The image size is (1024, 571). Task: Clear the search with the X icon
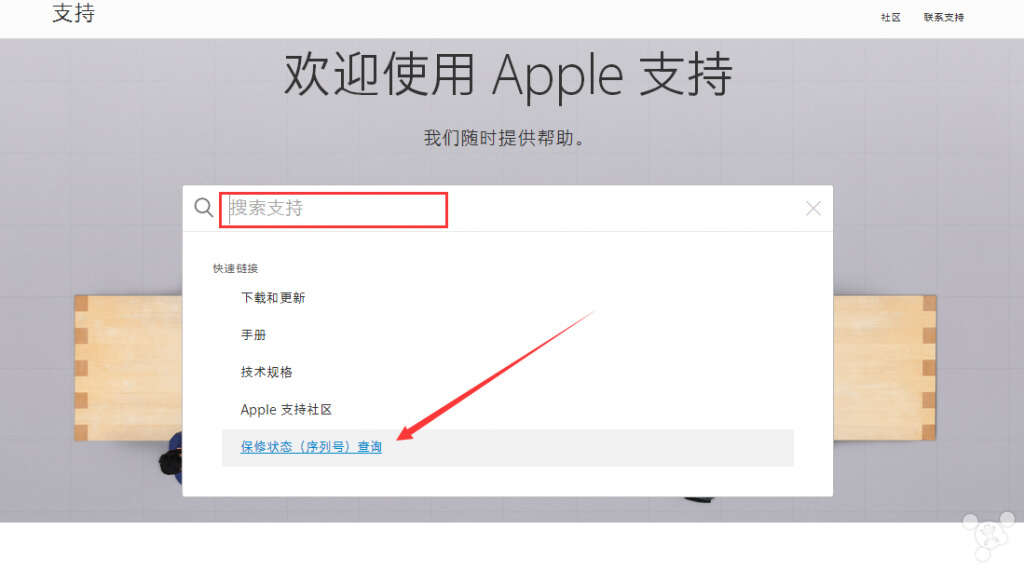[813, 208]
